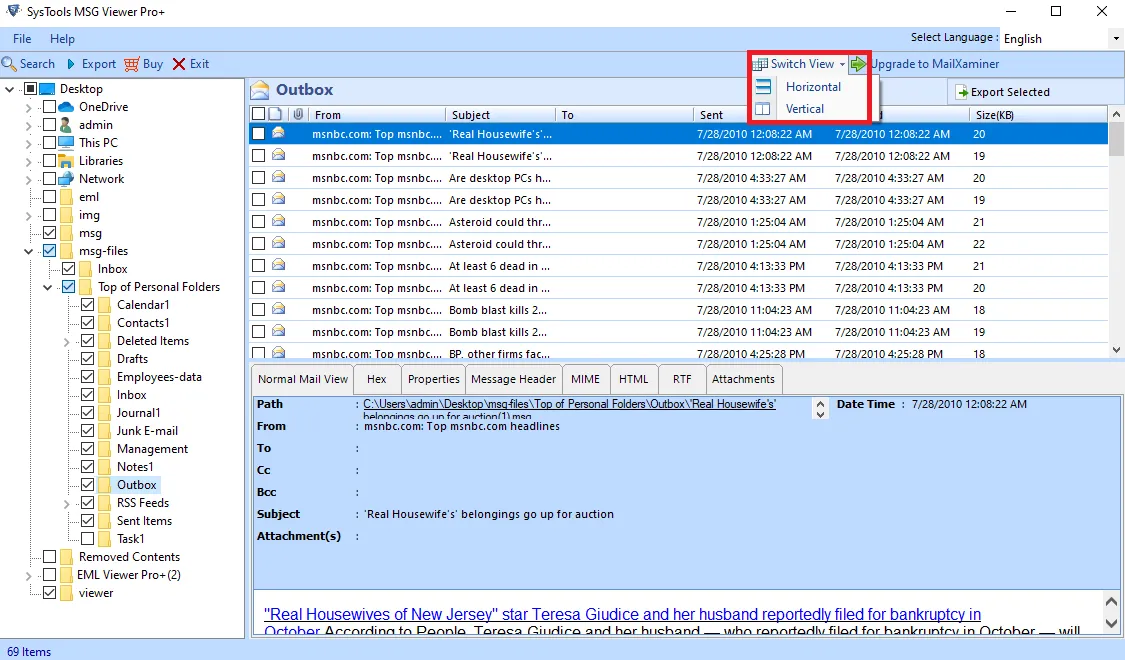The image size is (1125, 660).
Task: Click the red Exit X icon
Action: coord(179,64)
